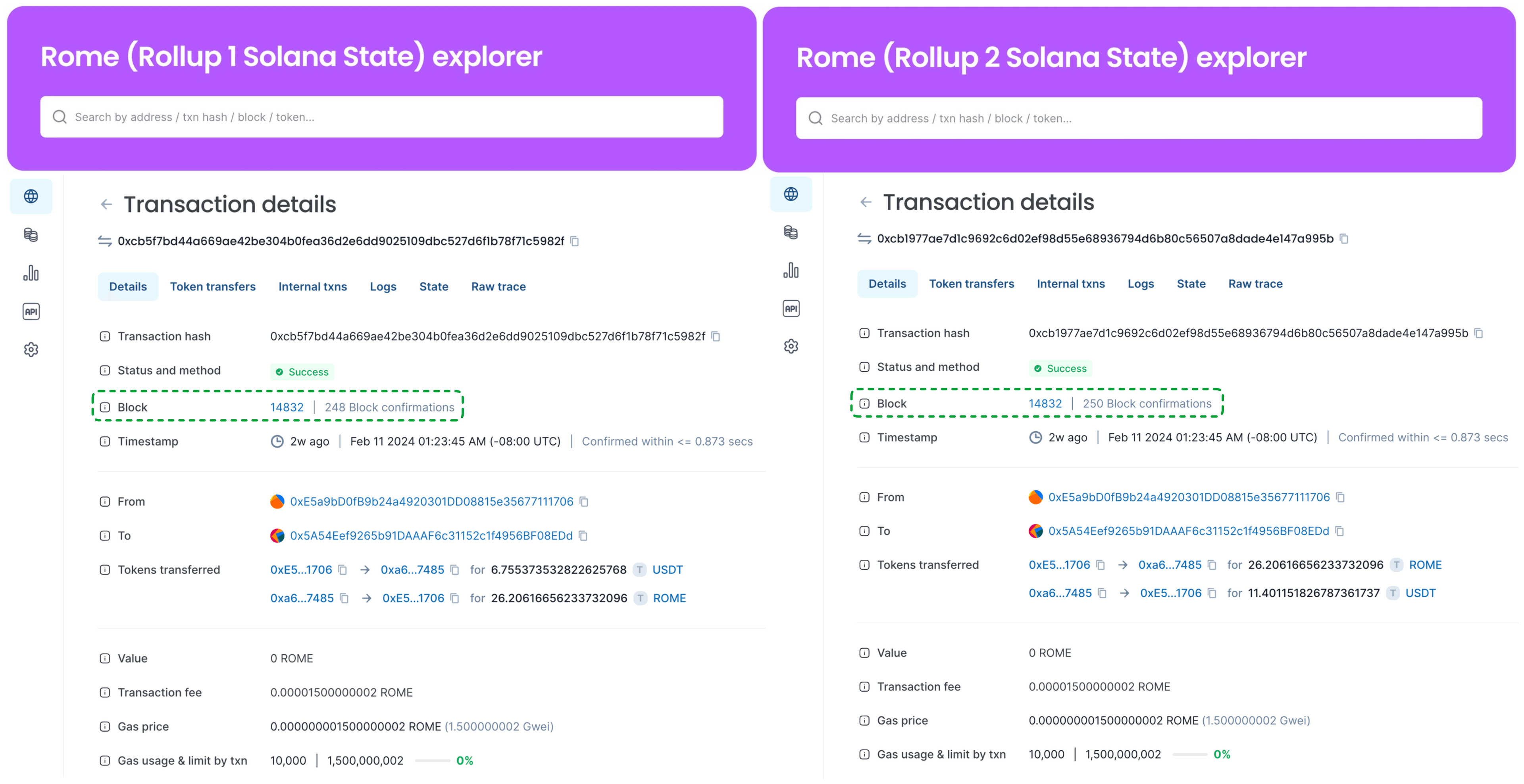Open API icon in Rollup 1 sidebar
The height and width of the screenshot is (784, 1524).
(x=31, y=311)
